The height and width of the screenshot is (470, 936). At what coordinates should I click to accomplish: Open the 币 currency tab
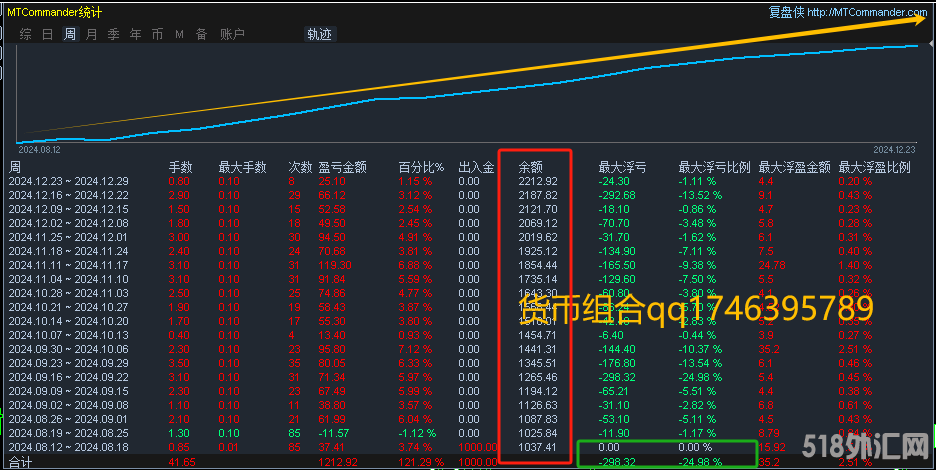(157, 34)
